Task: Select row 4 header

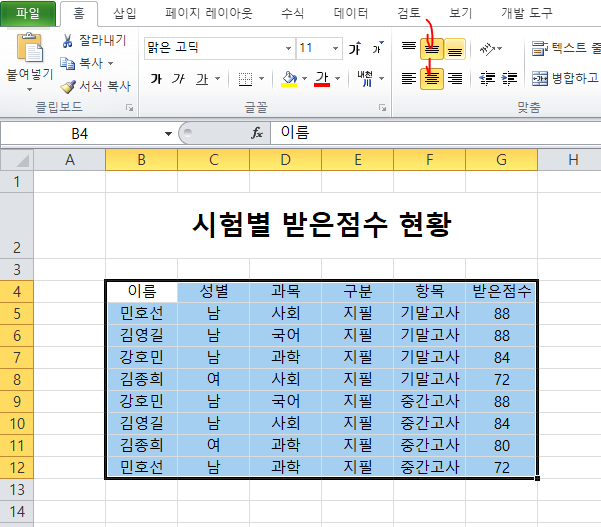Action: tap(17, 292)
